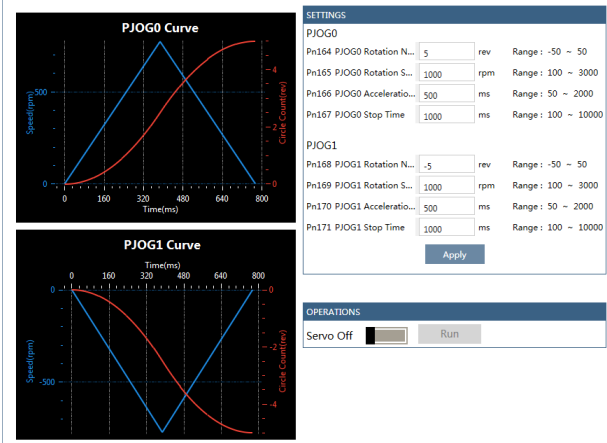This screenshot has width=607, height=443.
Task: Click the rpm unit next to Pn165
Action: coord(486,73)
